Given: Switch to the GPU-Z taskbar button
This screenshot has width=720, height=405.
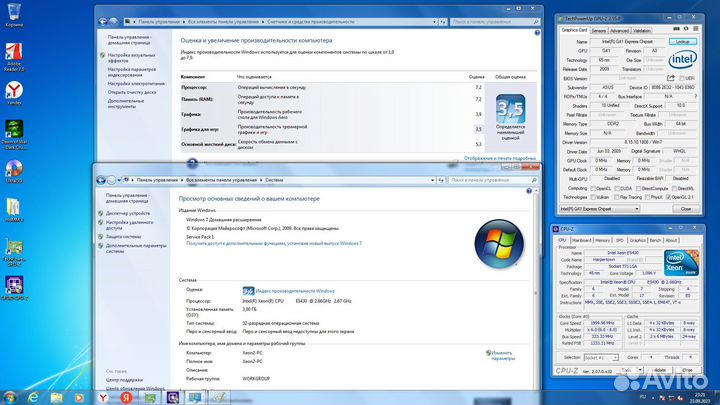Looking at the screenshot, I should 150,398.
